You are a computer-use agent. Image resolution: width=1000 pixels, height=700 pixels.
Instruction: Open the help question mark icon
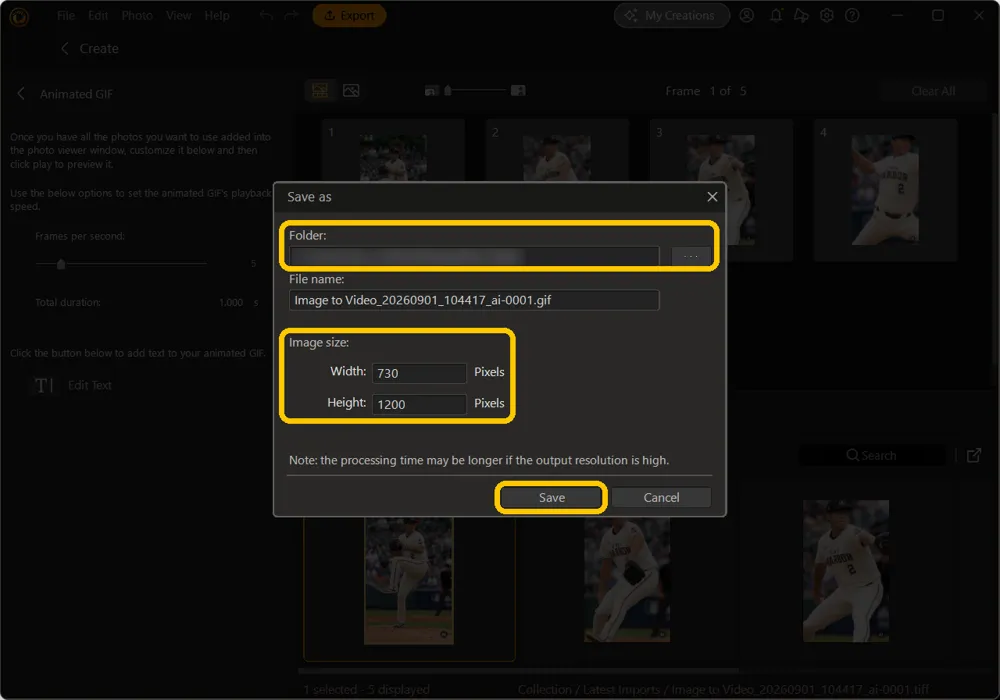coord(852,15)
